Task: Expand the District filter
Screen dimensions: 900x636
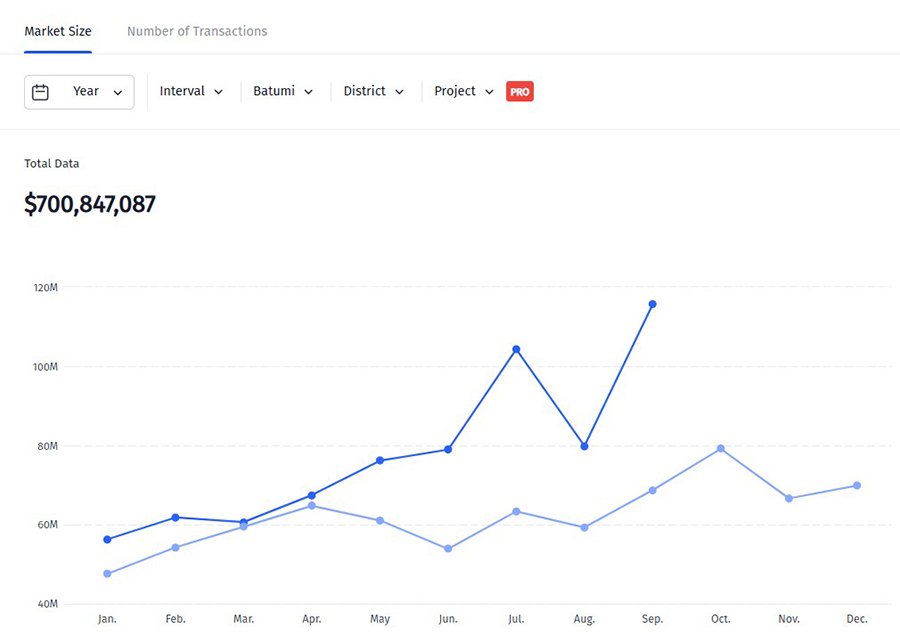Action: click(373, 92)
